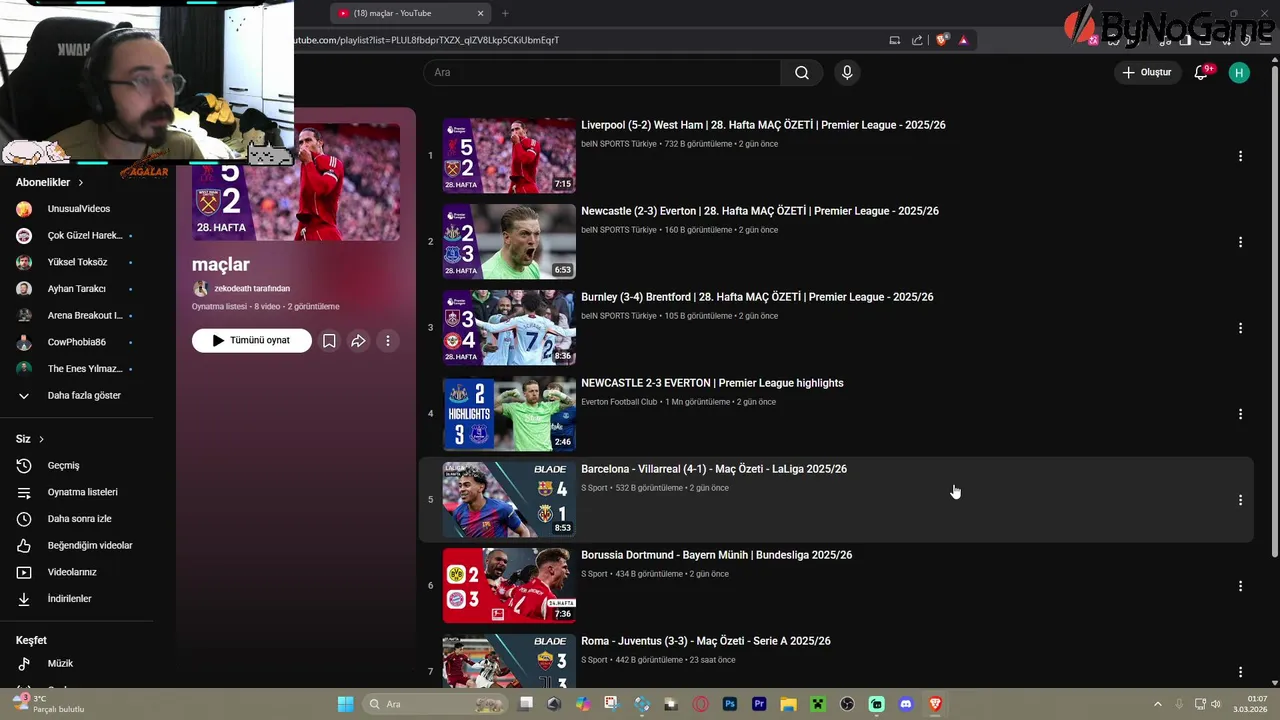Open File Explorer from taskbar
The width and height of the screenshot is (1280, 720).
[788, 704]
